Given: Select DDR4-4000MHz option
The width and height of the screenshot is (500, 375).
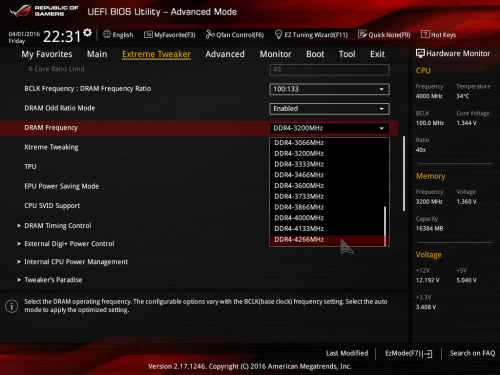Looking at the screenshot, I should [x=327, y=218].
